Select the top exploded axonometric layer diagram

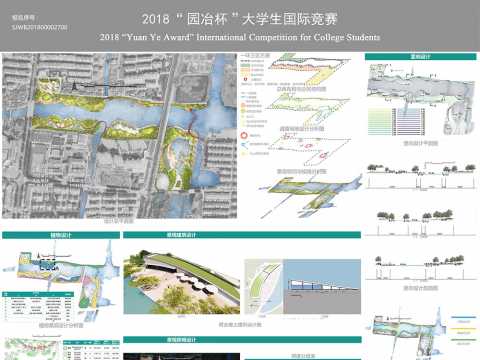[309, 70]
